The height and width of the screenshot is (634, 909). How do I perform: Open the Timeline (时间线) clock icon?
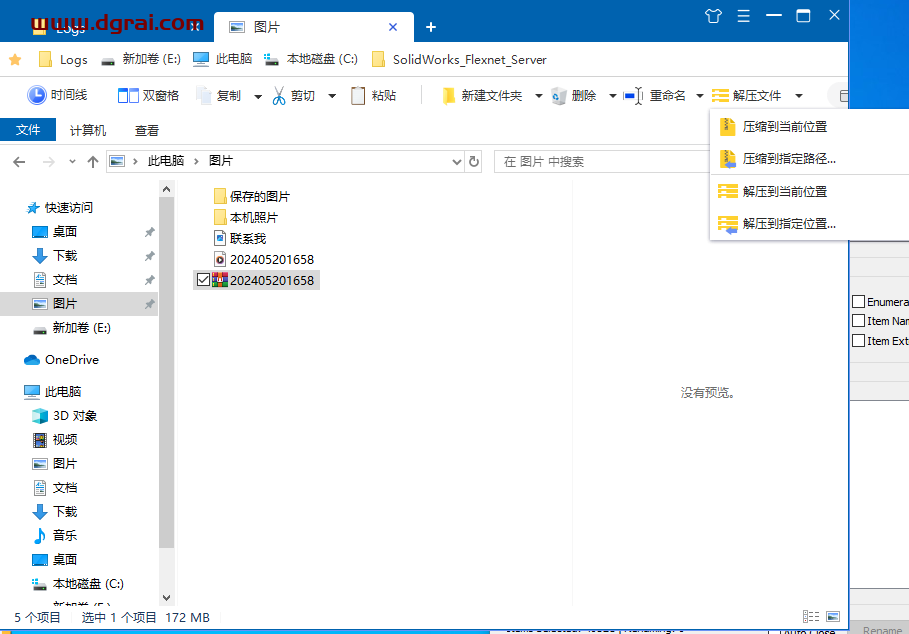point(37,95)
